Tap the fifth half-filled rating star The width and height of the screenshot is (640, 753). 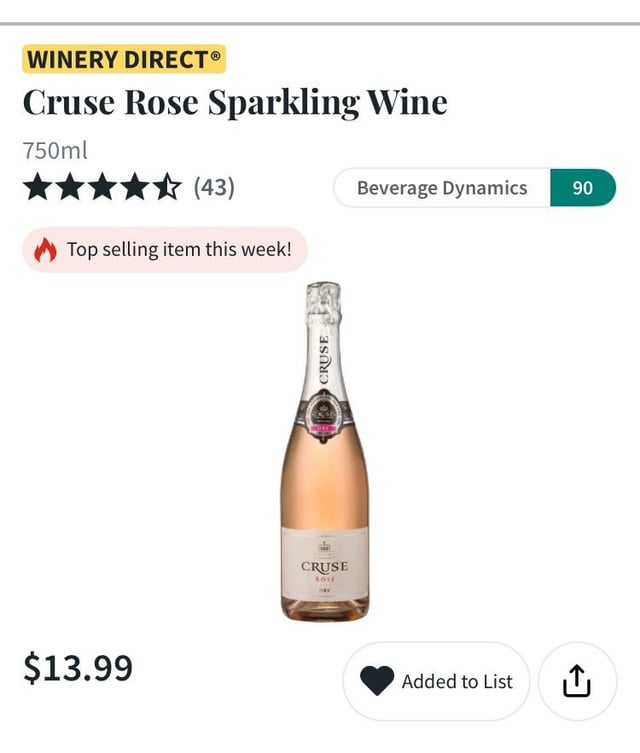click(168, 187)
